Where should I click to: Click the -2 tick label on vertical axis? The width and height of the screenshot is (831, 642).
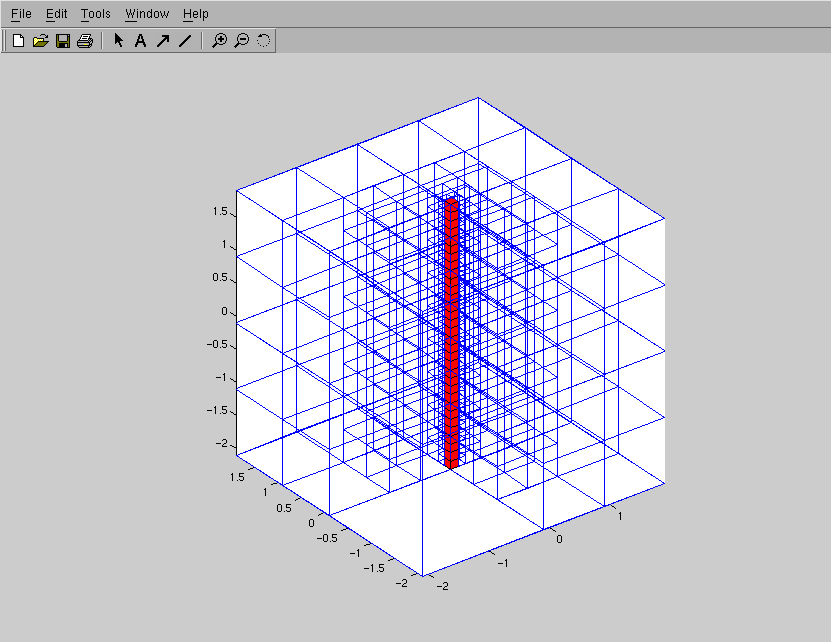click(222, 444)
